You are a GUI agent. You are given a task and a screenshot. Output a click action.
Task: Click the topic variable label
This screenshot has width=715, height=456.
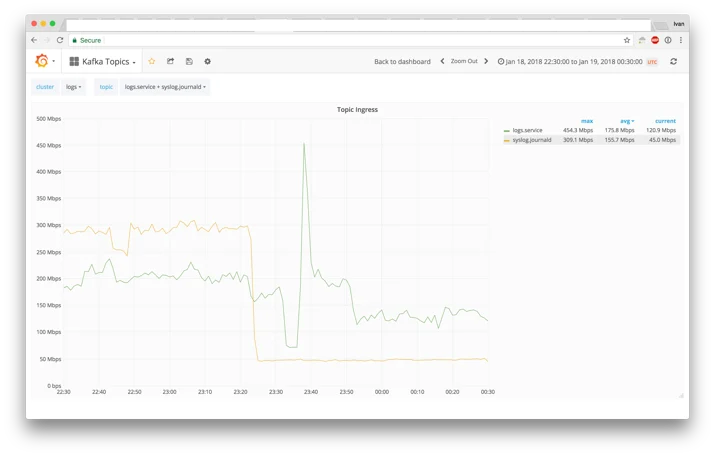[106, 87]
